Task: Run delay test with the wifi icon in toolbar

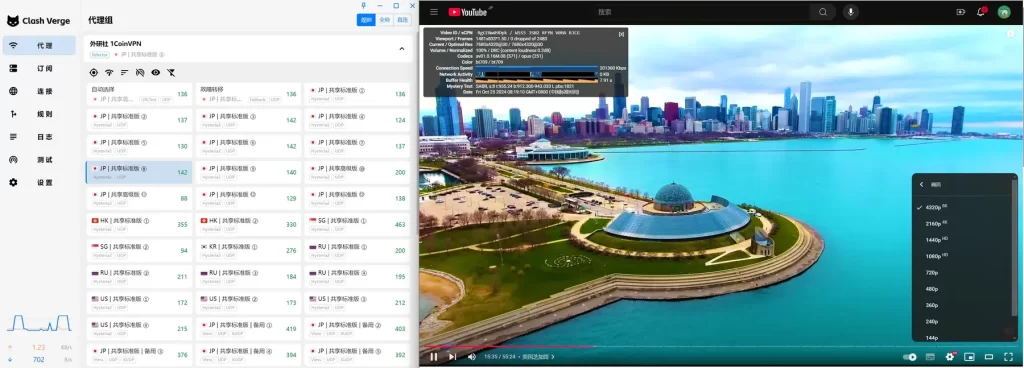Action: (x=109, y=72)
